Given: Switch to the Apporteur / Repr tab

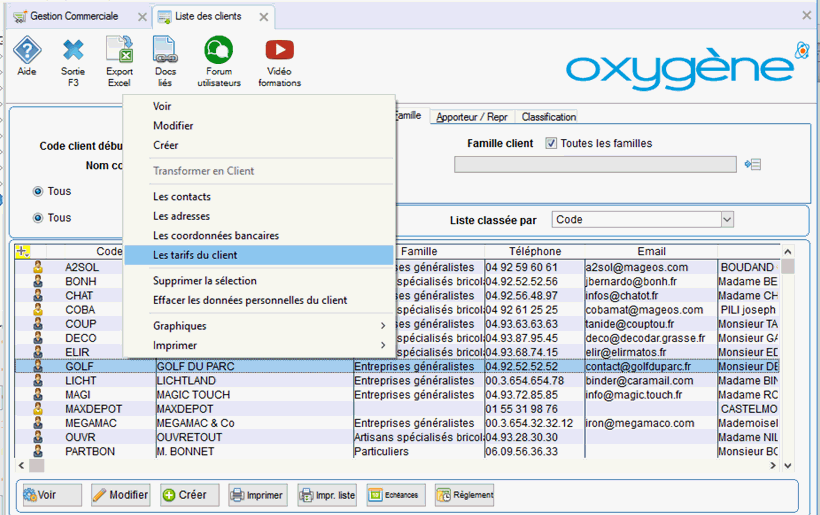Looking at the screenshot, I should click(x=472, y=117).
